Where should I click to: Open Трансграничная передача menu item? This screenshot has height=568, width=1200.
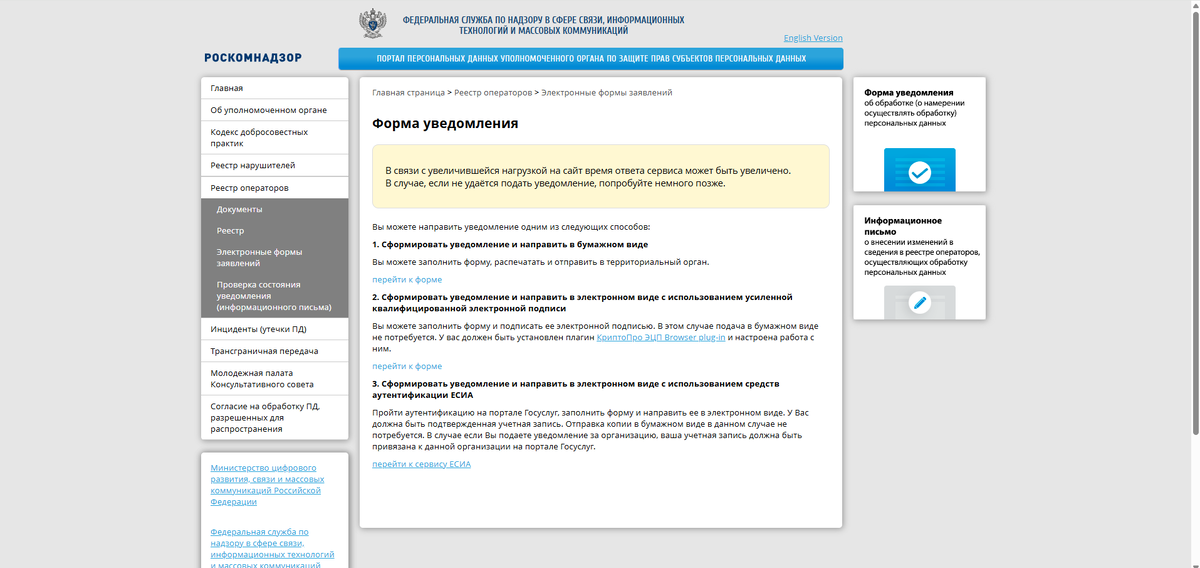pos(274,351)
